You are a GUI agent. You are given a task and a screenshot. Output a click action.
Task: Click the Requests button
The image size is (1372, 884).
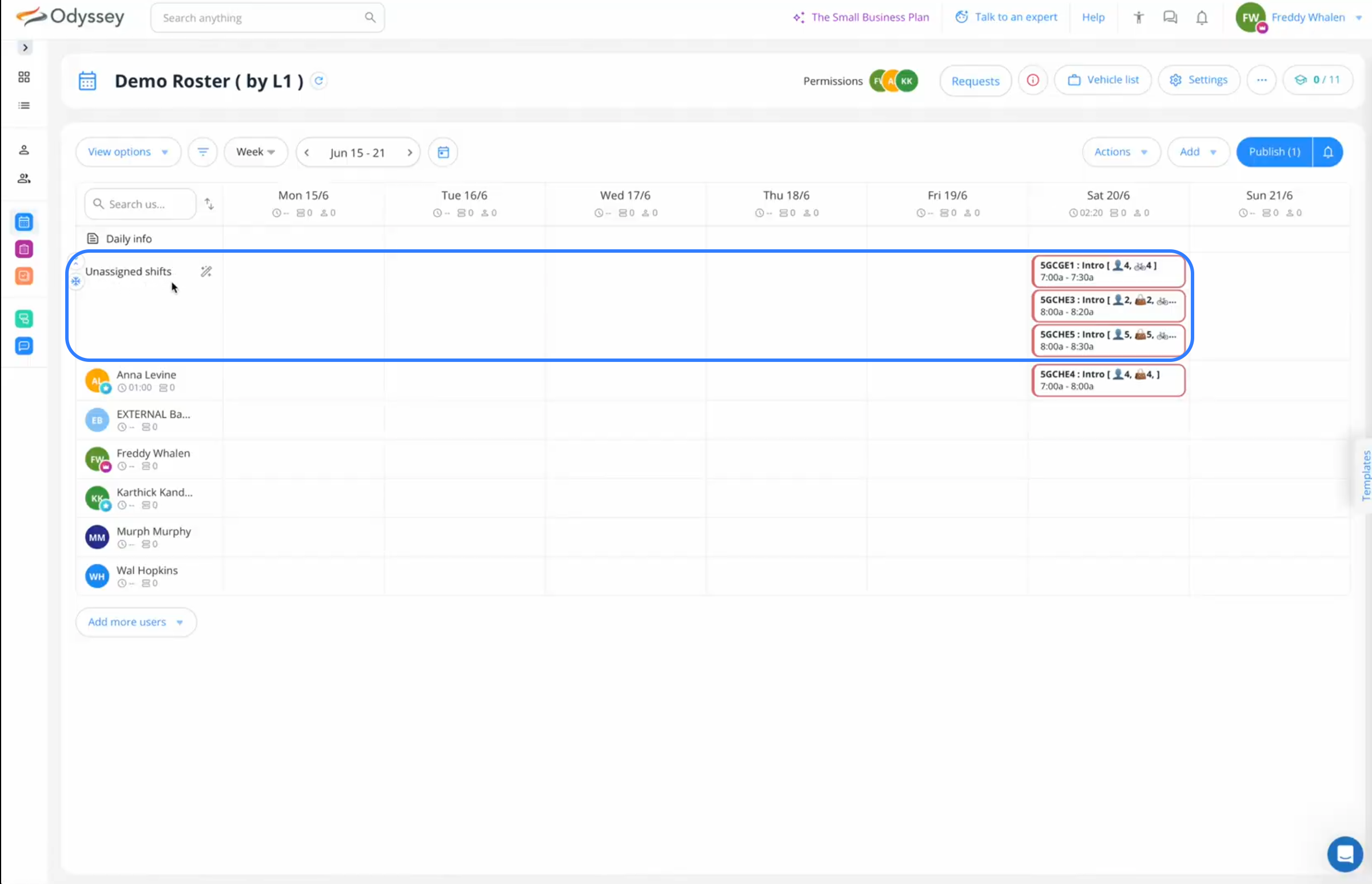[975, 81]
